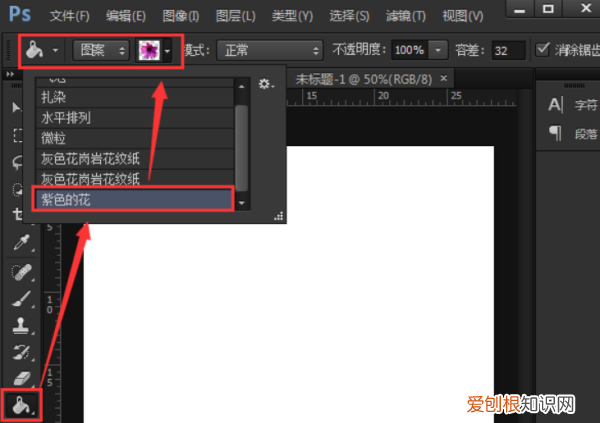This screenshot has width=600, height=423.
Task: Choose the Spot Healing Brush tool
Action: point(18,272)
